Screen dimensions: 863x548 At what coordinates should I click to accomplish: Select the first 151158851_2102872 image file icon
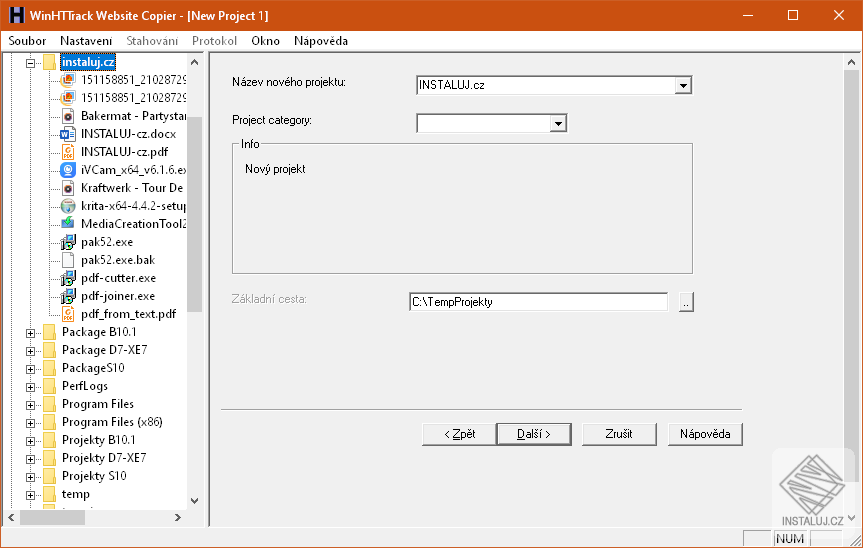tap(68, 80)
